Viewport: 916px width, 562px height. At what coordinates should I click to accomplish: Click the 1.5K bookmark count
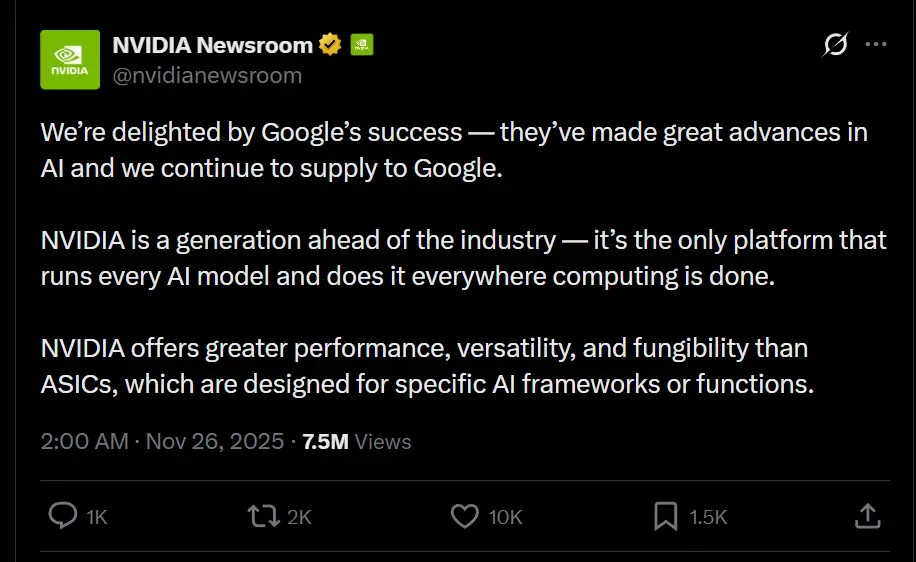[x=708, y=517]
